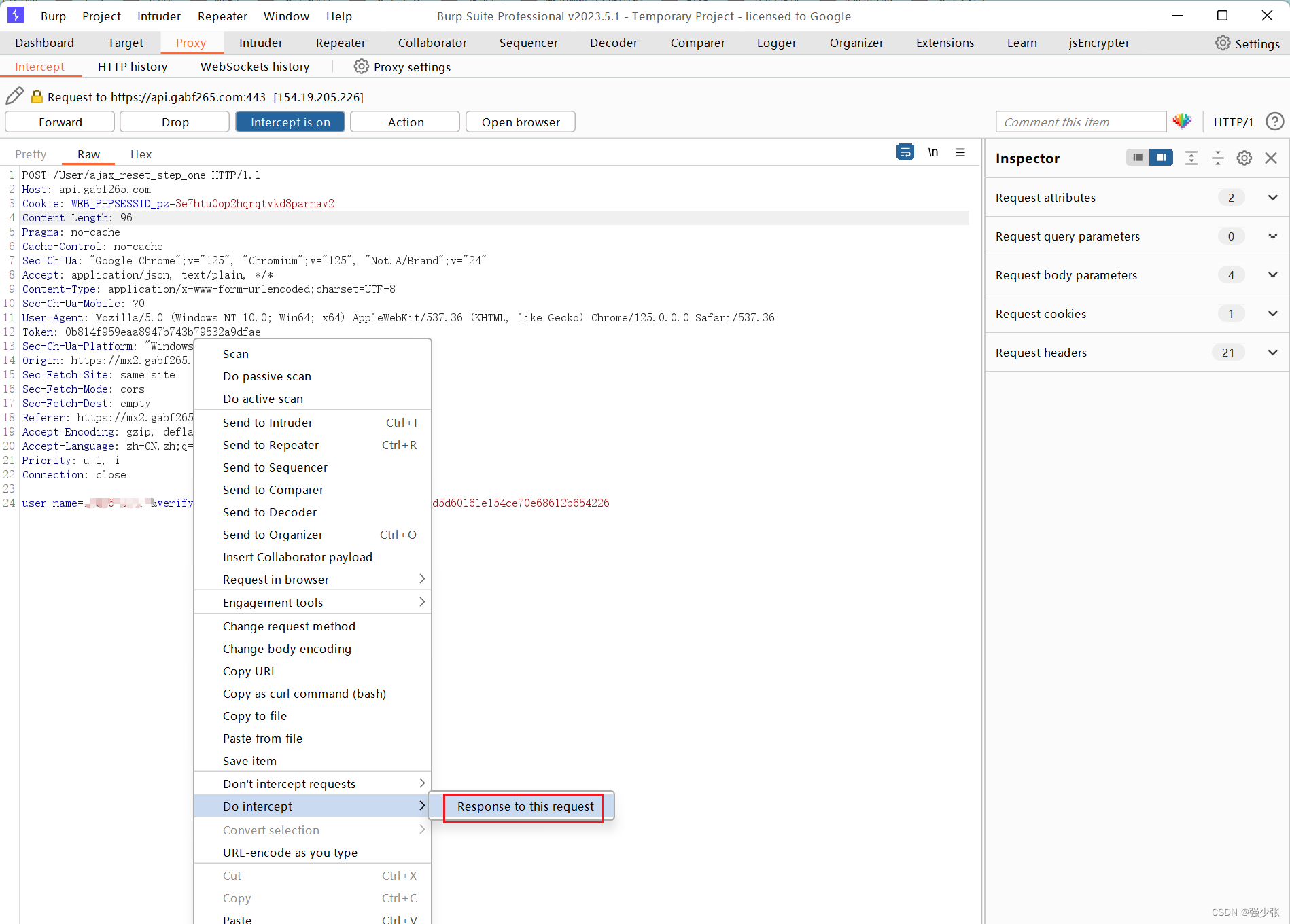Open the jsEncrypter extension tab
Screen dimensions: 1290x924
(1099, 43)
